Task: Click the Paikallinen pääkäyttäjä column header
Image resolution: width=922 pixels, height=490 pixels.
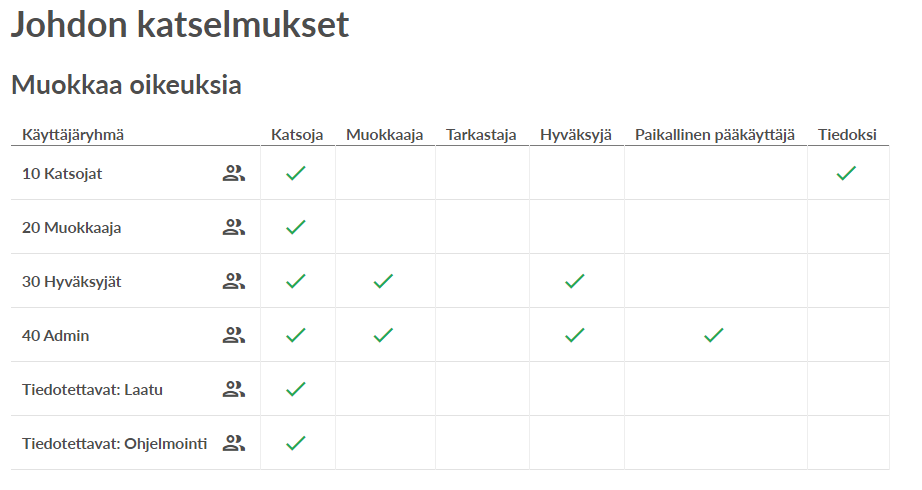Action: pos(714,135)
